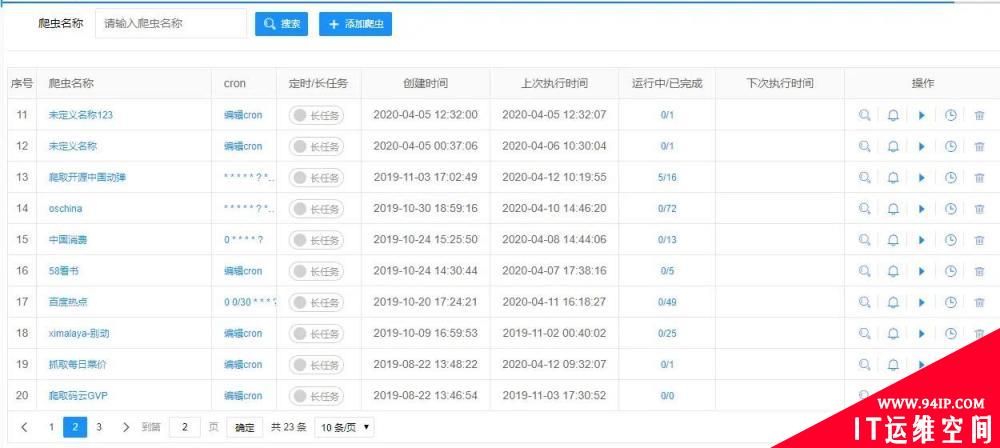
Task: Open 0/72 running count for oschina
Action: [x=667, y=209]
